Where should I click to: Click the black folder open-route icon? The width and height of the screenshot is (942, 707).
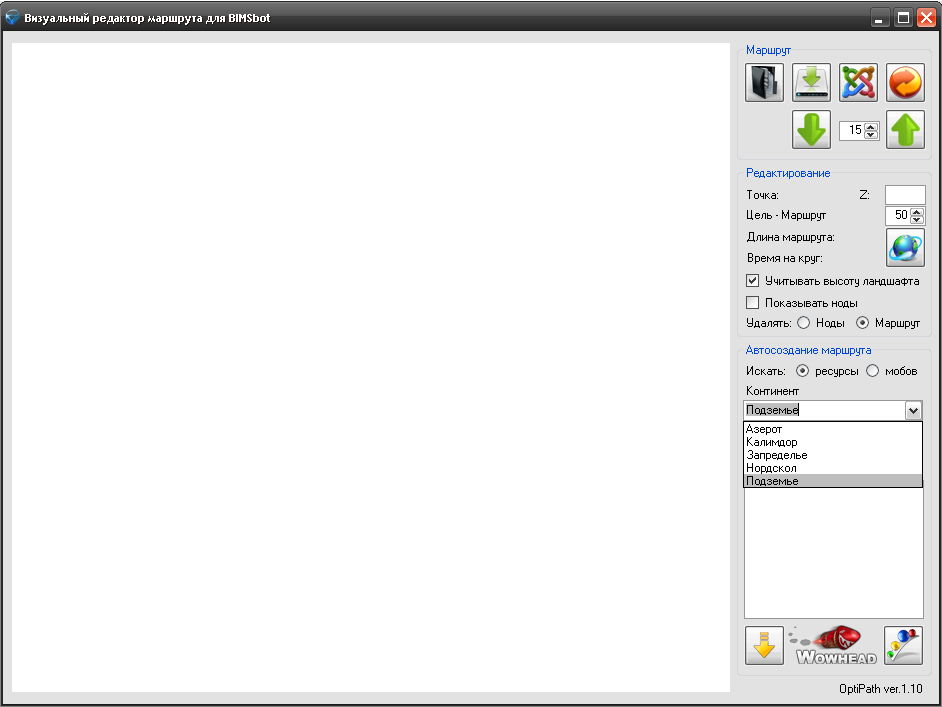click(764, 83)
